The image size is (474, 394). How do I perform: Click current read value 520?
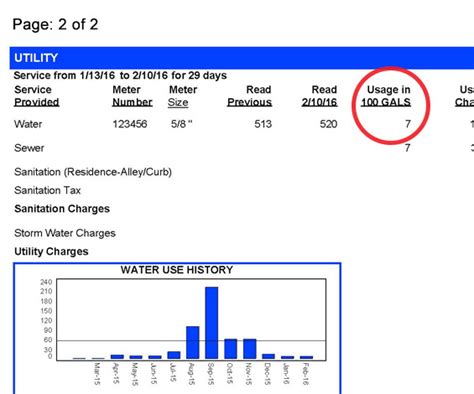(328, 124)
